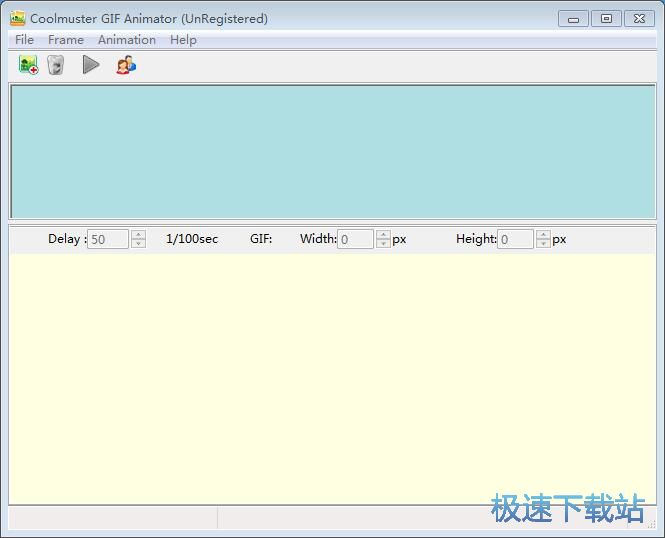Increase GIF Width with up arrow
Image resolution: width=665 pixels, height=538 pixels.
point(383,234)
